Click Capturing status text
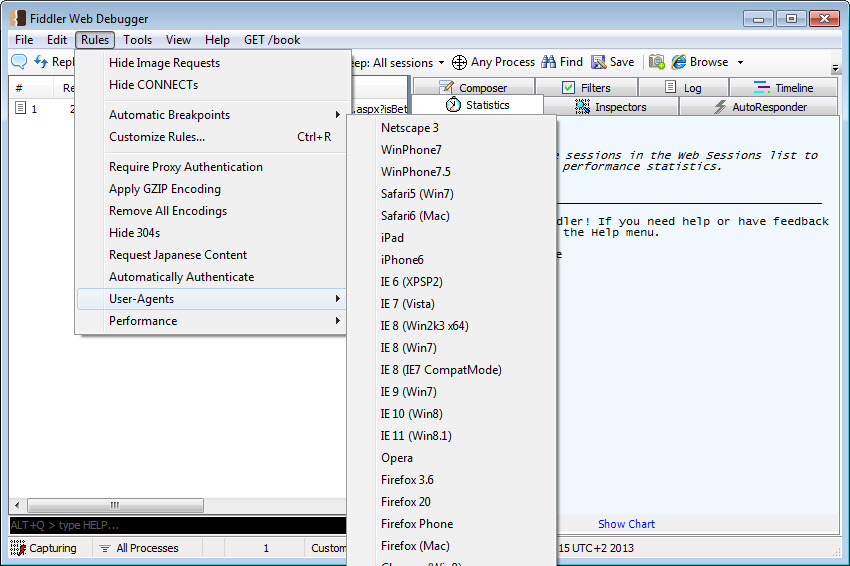The width and height of the screenshot is (850, 566). (x=53, y=548)
